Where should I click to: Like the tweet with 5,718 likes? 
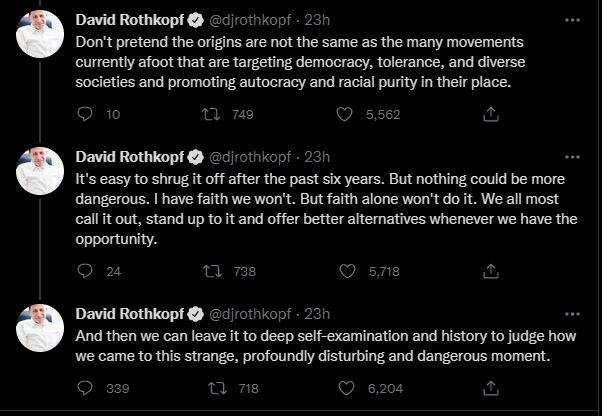coord(344,271)
